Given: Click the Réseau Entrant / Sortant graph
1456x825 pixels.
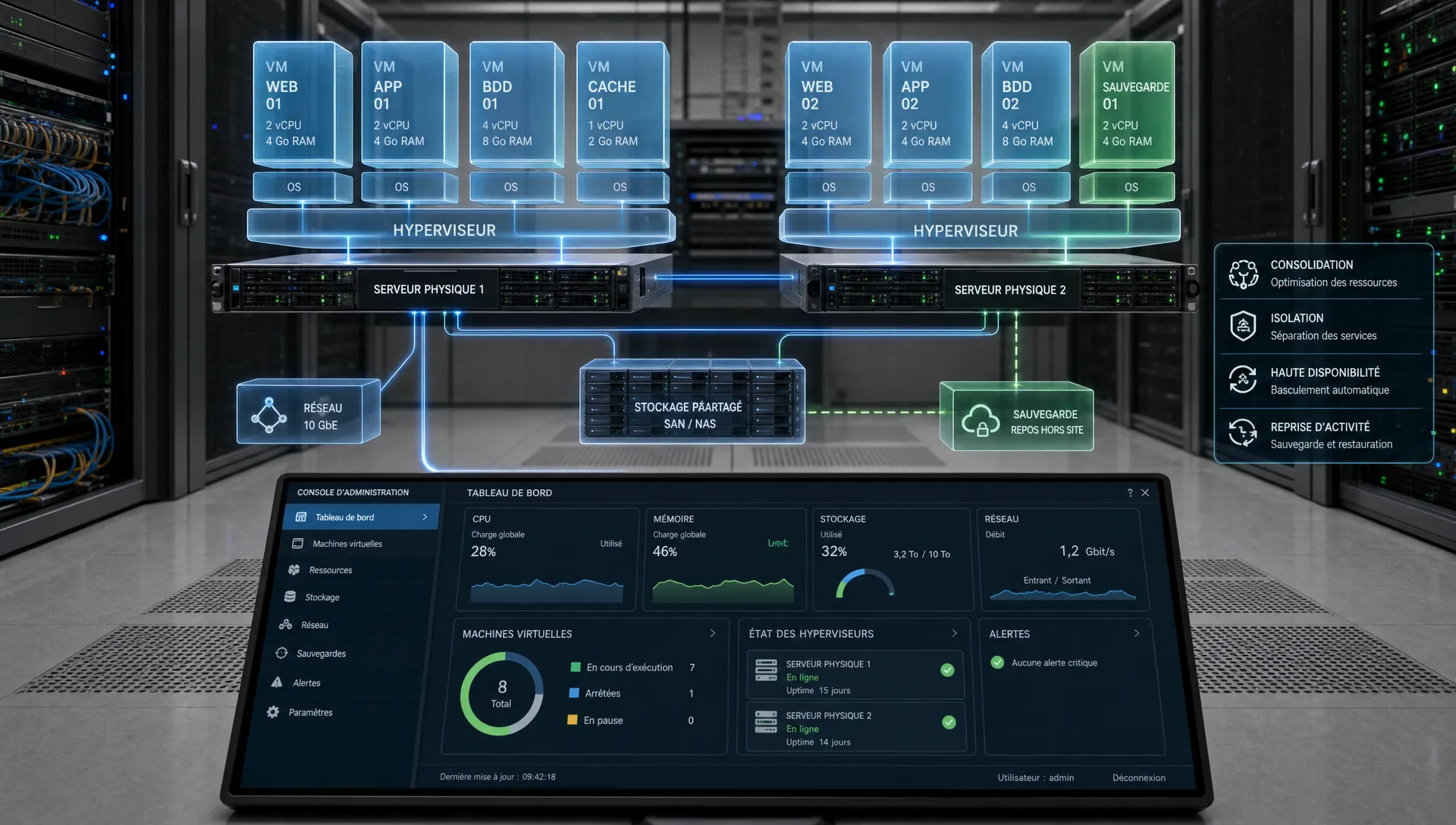Looking at the screenshot, I should click(x=1062, y=594).
